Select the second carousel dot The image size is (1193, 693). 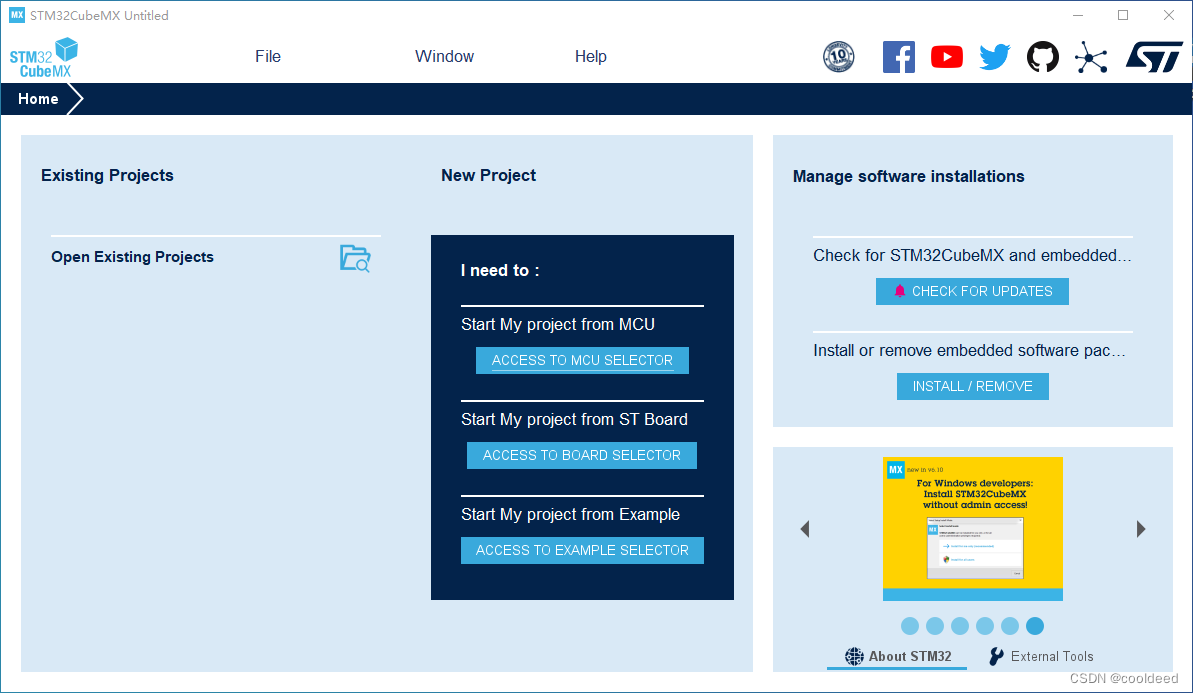[935, 626]
